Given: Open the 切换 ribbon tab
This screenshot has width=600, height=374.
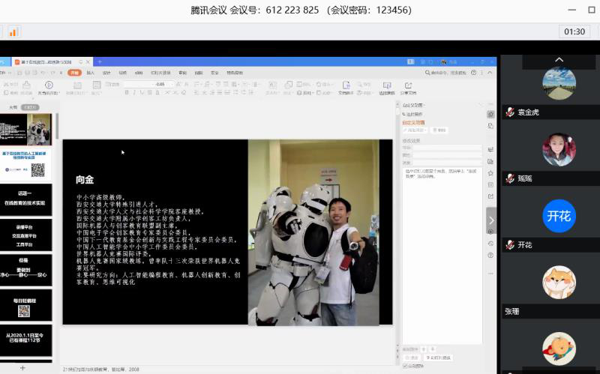Looking at the screenshot, I should pyautogui.click(x=122, y=73).
